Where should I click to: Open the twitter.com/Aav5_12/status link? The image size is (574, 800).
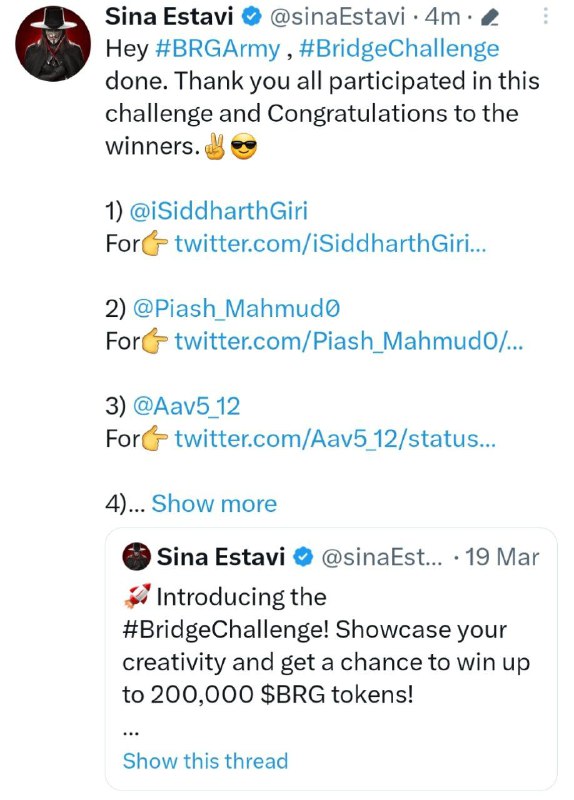(335, 439)
